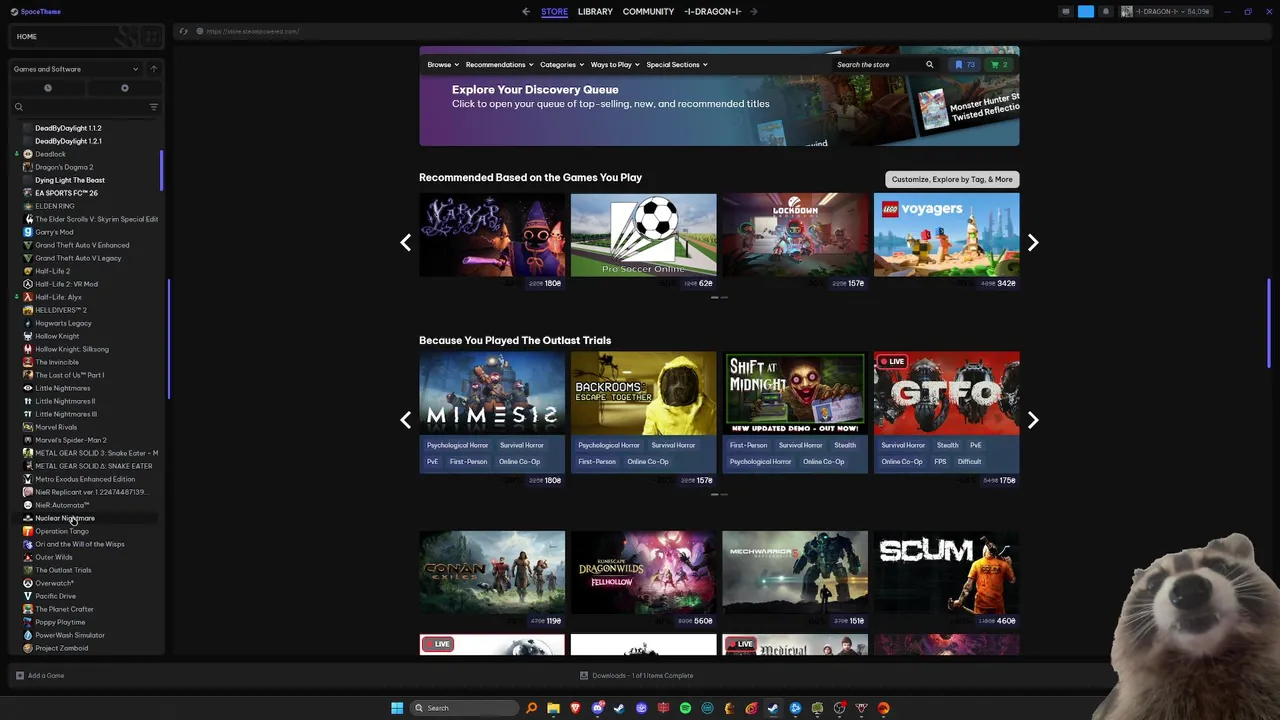The width and height of the screenshot is (1280, 720).
Task: Open library grid view icon beside HOME
Action: (x=152, y=37)
